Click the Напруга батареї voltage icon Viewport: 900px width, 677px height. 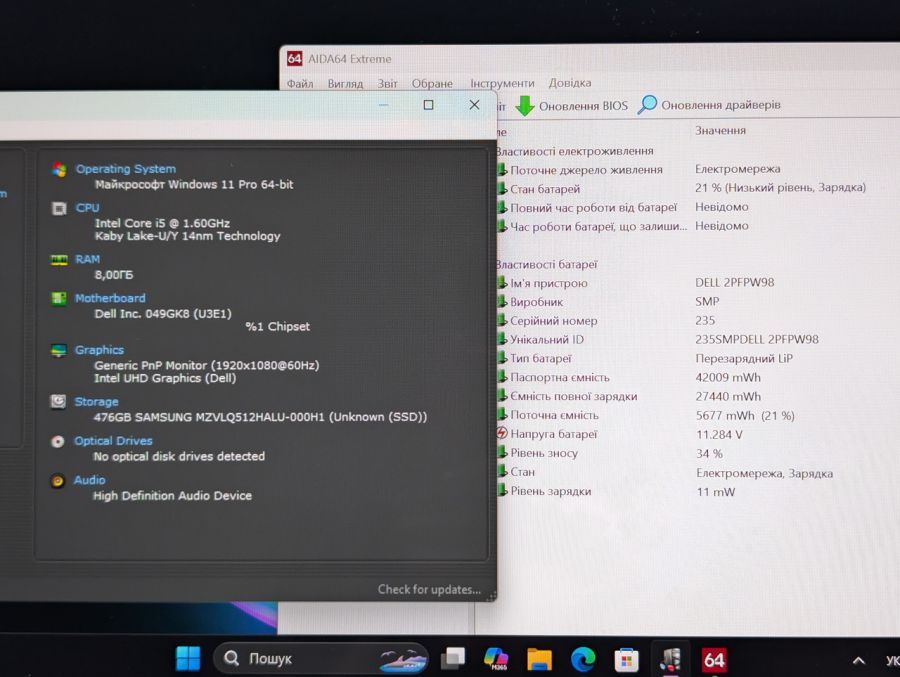click(x=502, y=434)
